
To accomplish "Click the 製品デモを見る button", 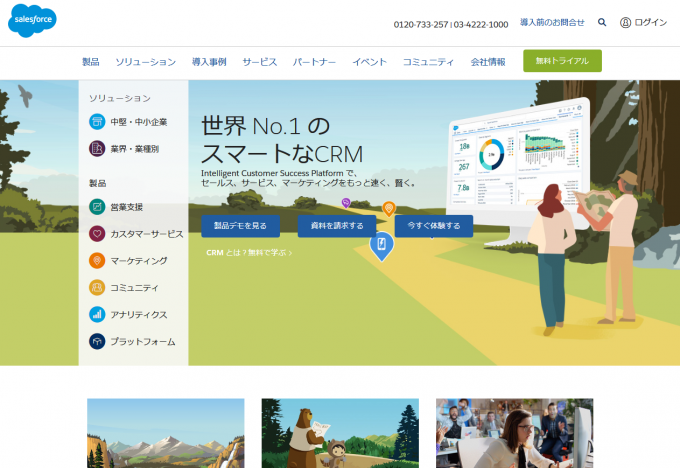I will pyautogui.click(x=240, y=226).
